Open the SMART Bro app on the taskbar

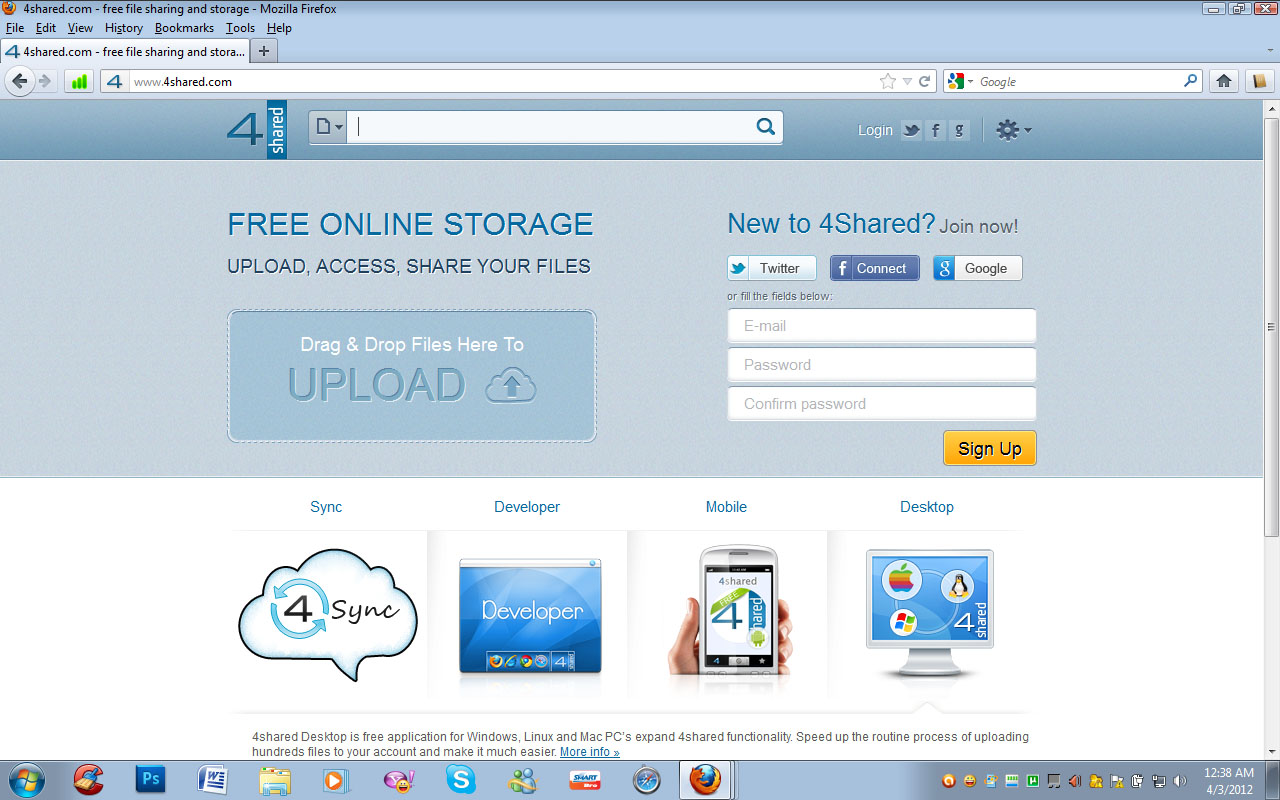coord(585,779)
